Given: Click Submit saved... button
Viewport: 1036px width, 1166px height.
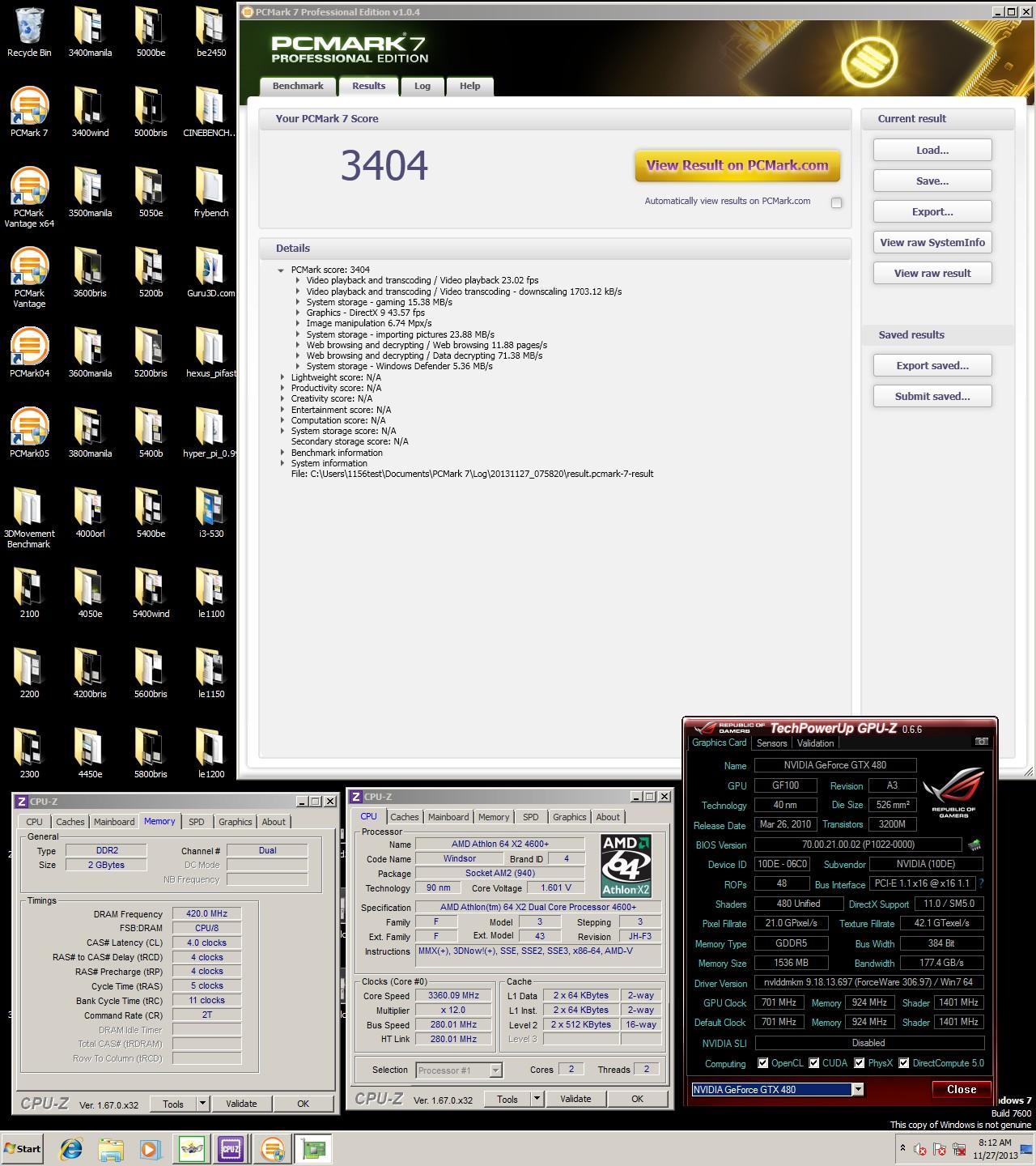Looking at the screenshot, I should [x=932, y=397].
